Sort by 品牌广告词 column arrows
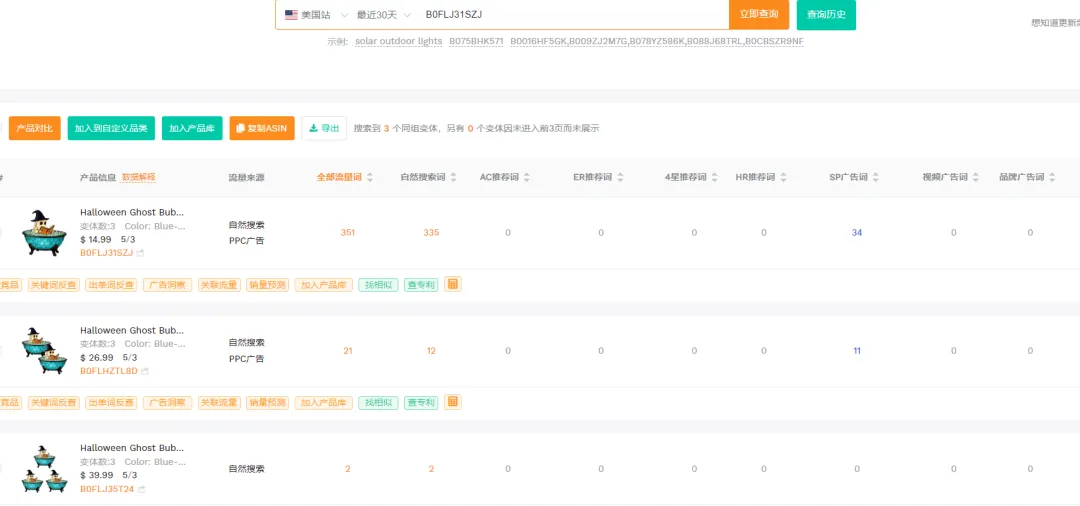Image resolution: width=1080 pixels, height=506 pixels. pyautogui.click(x=1052, y=178)
